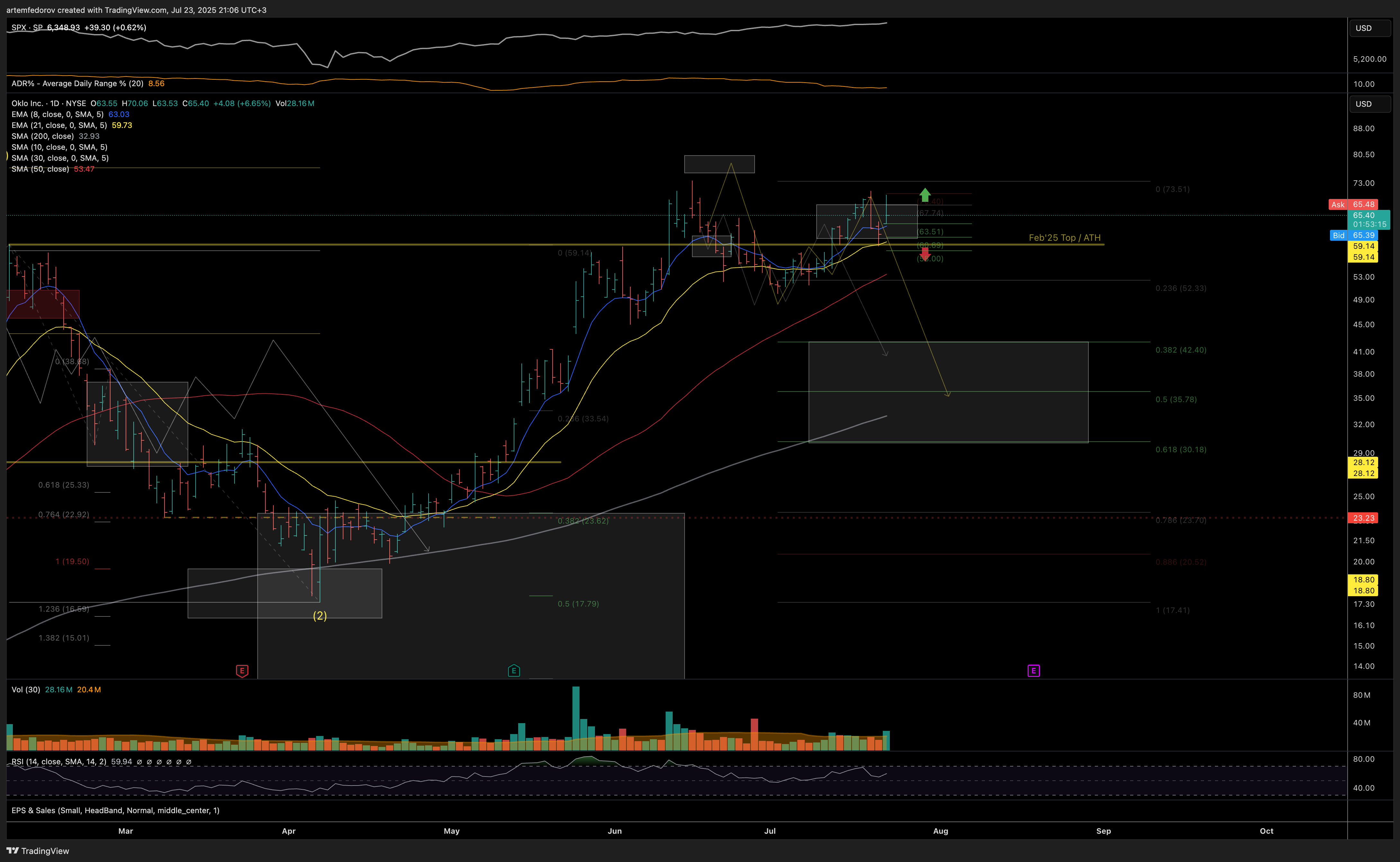
Task: Click the ADR% value 8.56
Action: point(156,83)
